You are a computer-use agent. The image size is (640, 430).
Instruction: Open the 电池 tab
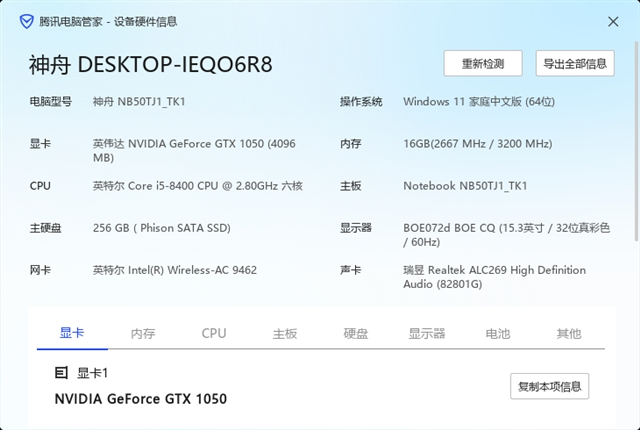click(x=498, y=334)
